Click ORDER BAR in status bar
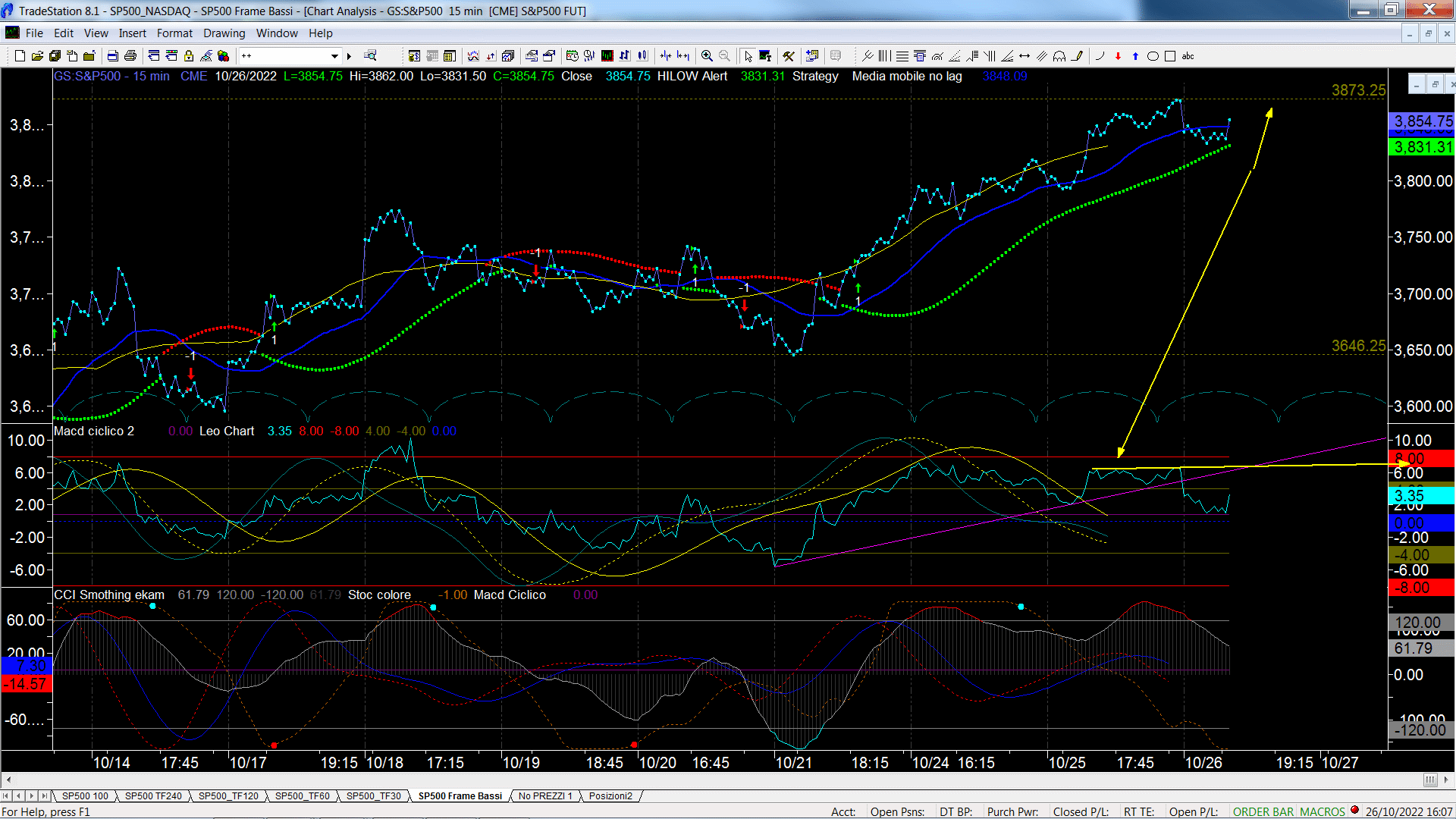The image size is (1456, 819). (x=1263, y=812)
